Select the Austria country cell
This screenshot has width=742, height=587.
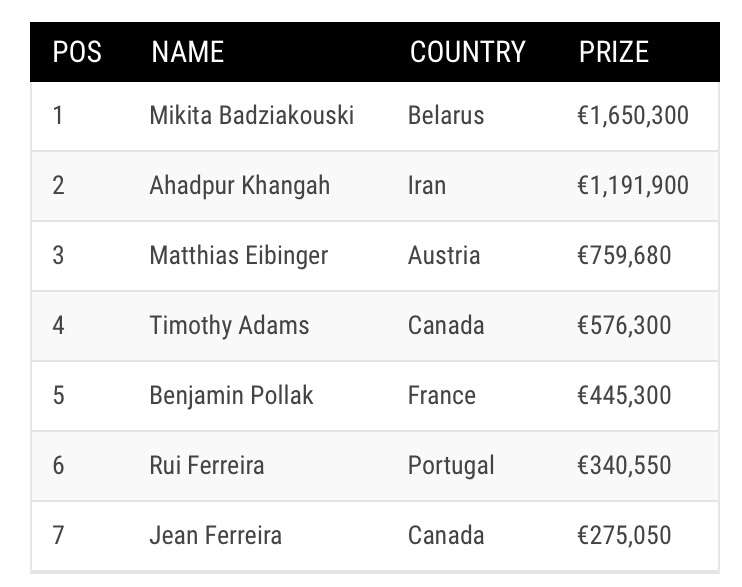(x=444, y=256)
